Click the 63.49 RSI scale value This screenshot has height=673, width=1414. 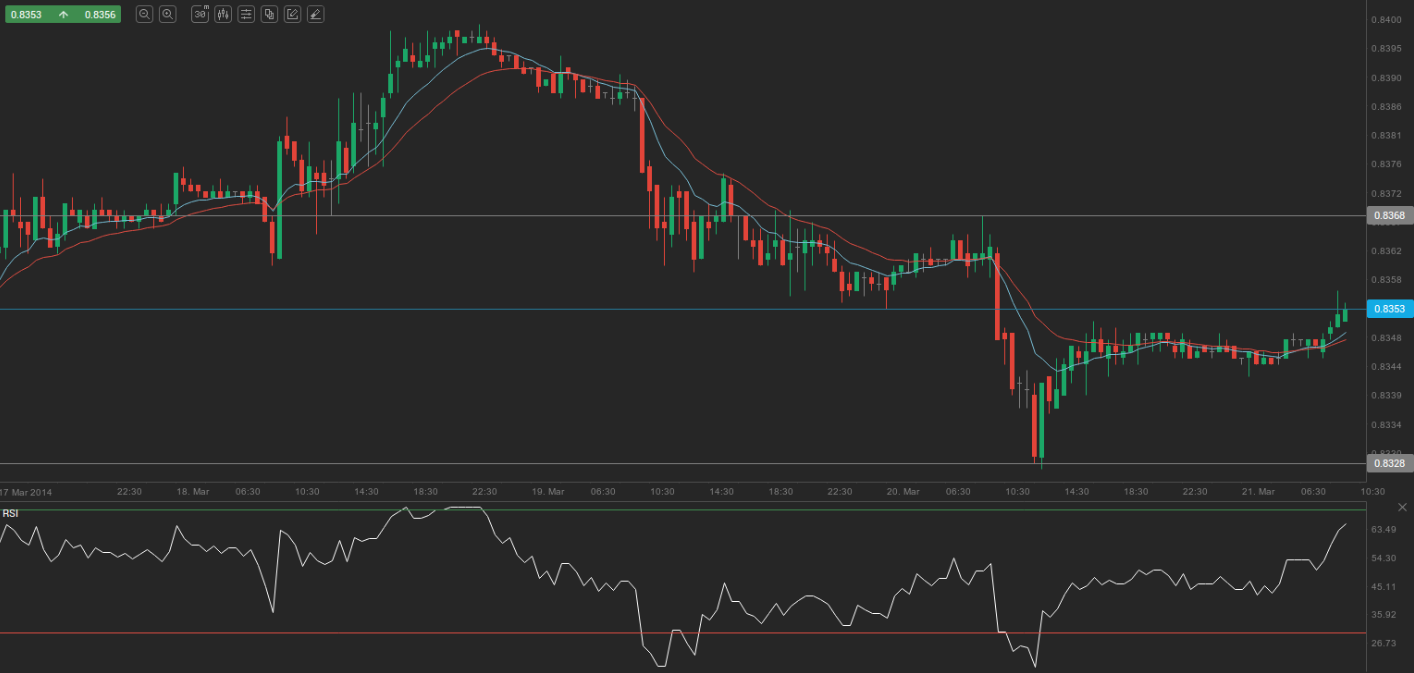pos(1384,529)
